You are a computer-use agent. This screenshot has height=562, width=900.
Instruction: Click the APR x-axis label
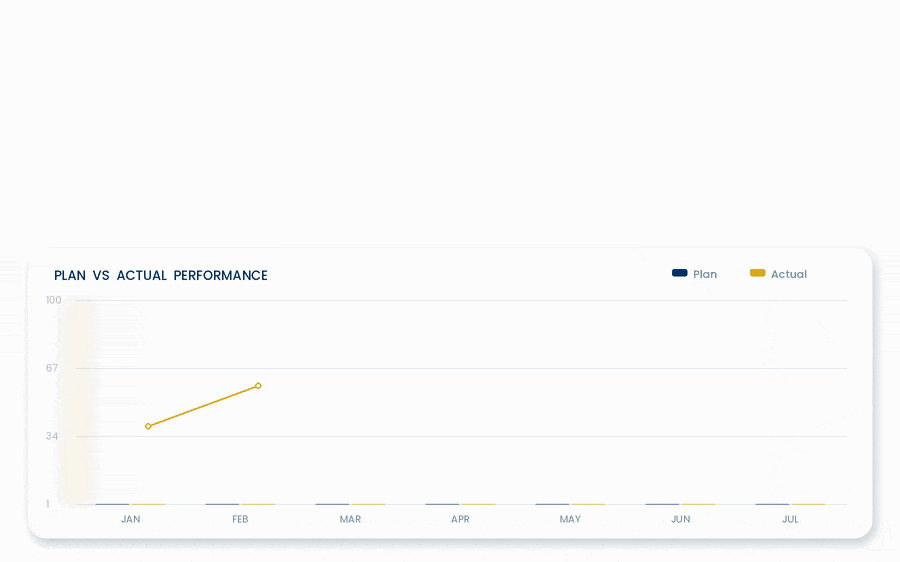click(x=460, y=519)
